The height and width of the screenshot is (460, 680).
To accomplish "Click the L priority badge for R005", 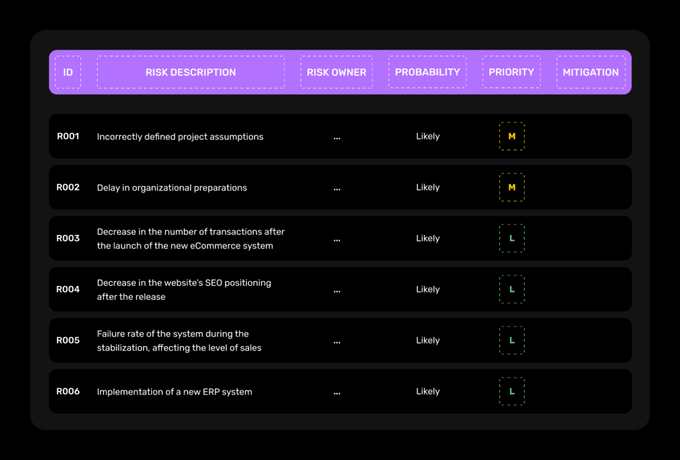I will tap(512, 340).
